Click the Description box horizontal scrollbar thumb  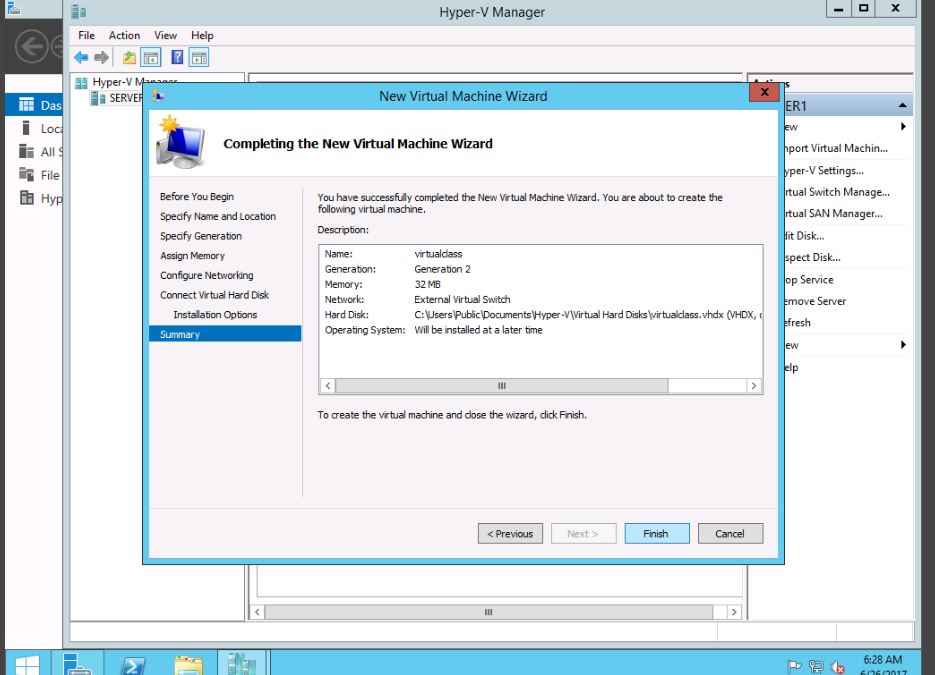[501, 386]
